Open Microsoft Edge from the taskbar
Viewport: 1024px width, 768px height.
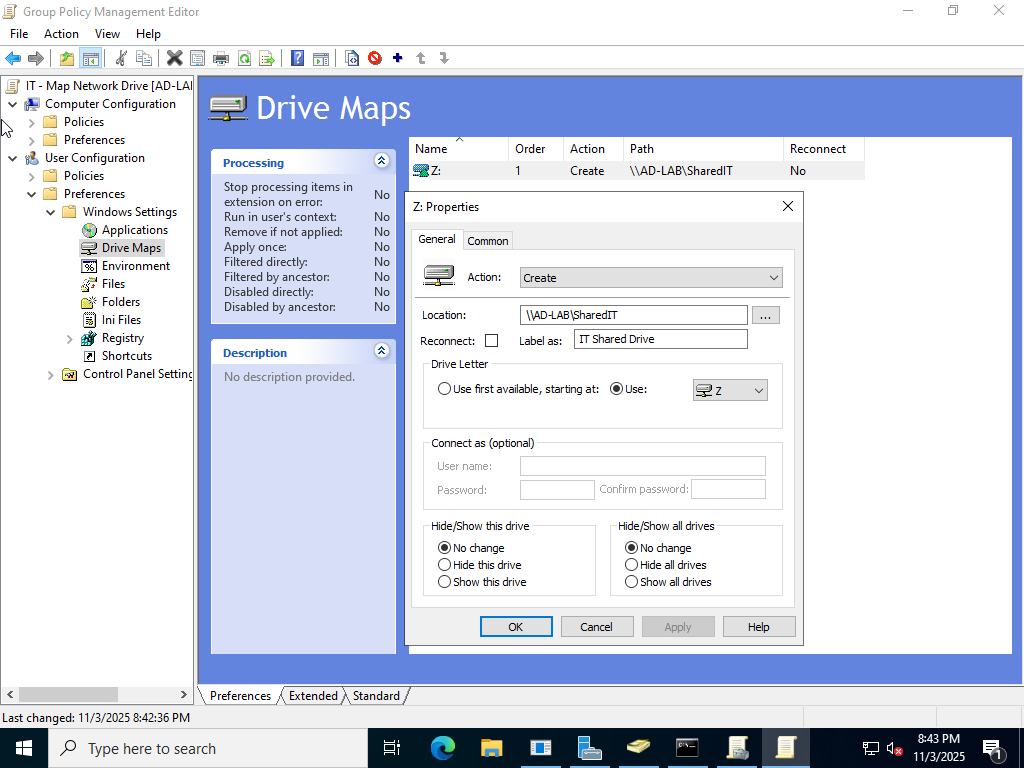pos(442,748)
